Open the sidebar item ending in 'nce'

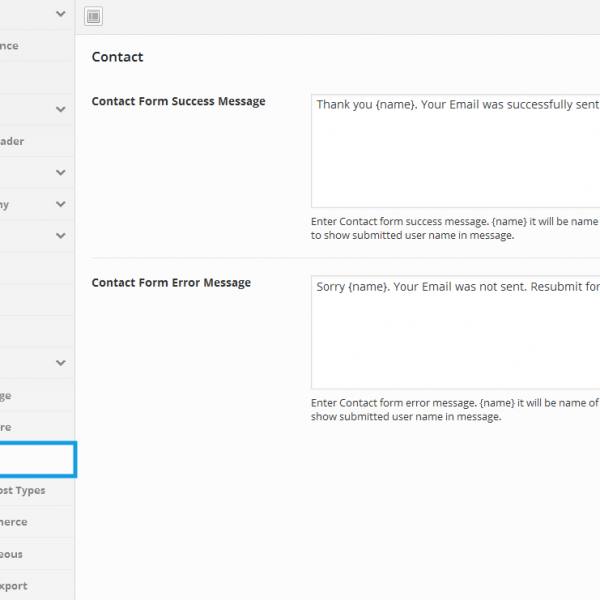point(20,46)
